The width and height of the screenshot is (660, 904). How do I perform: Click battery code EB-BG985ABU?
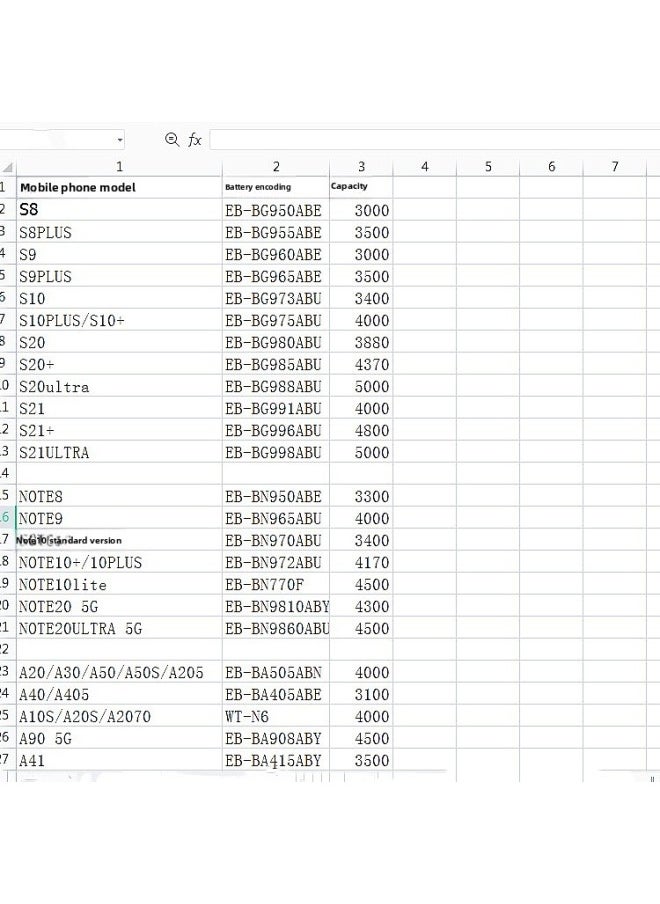[276, 364]
